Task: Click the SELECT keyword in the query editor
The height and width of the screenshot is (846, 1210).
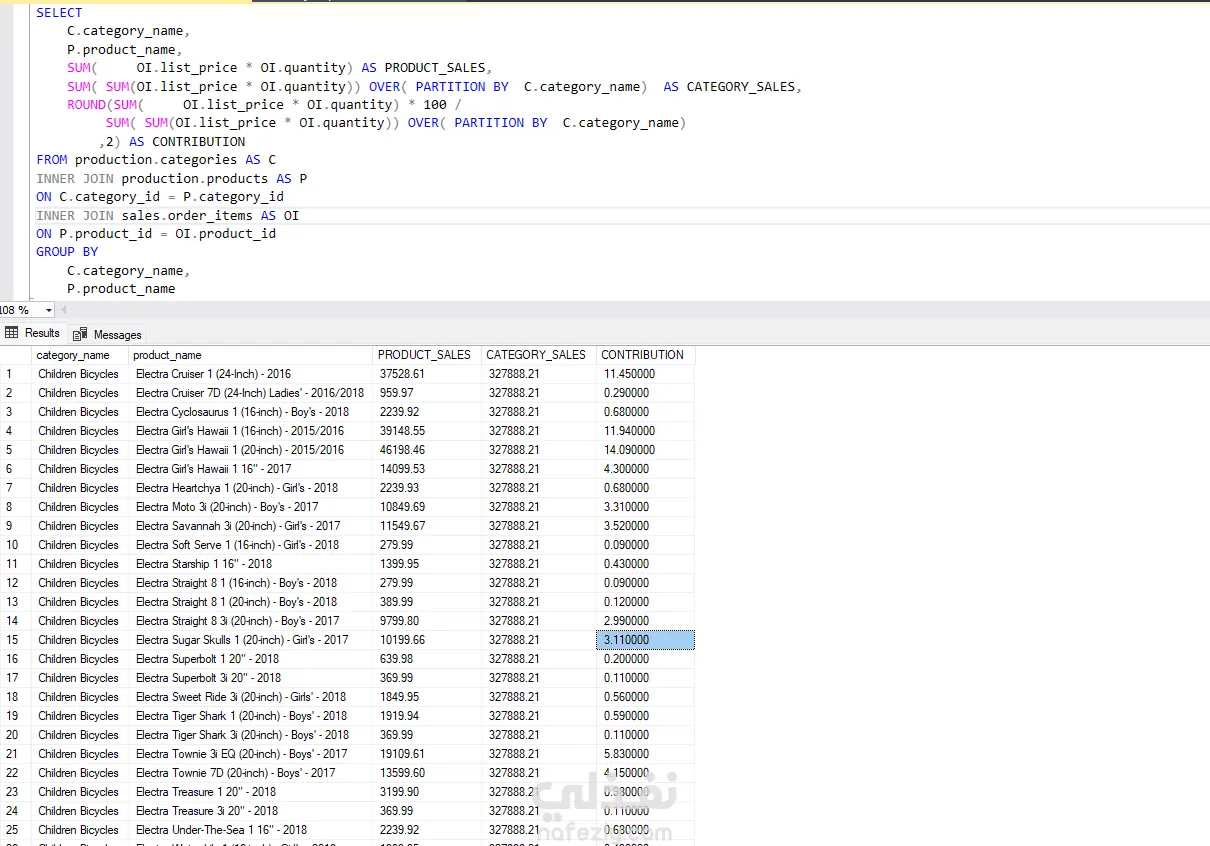Action: pyautogui.click(x=59, y=13)
